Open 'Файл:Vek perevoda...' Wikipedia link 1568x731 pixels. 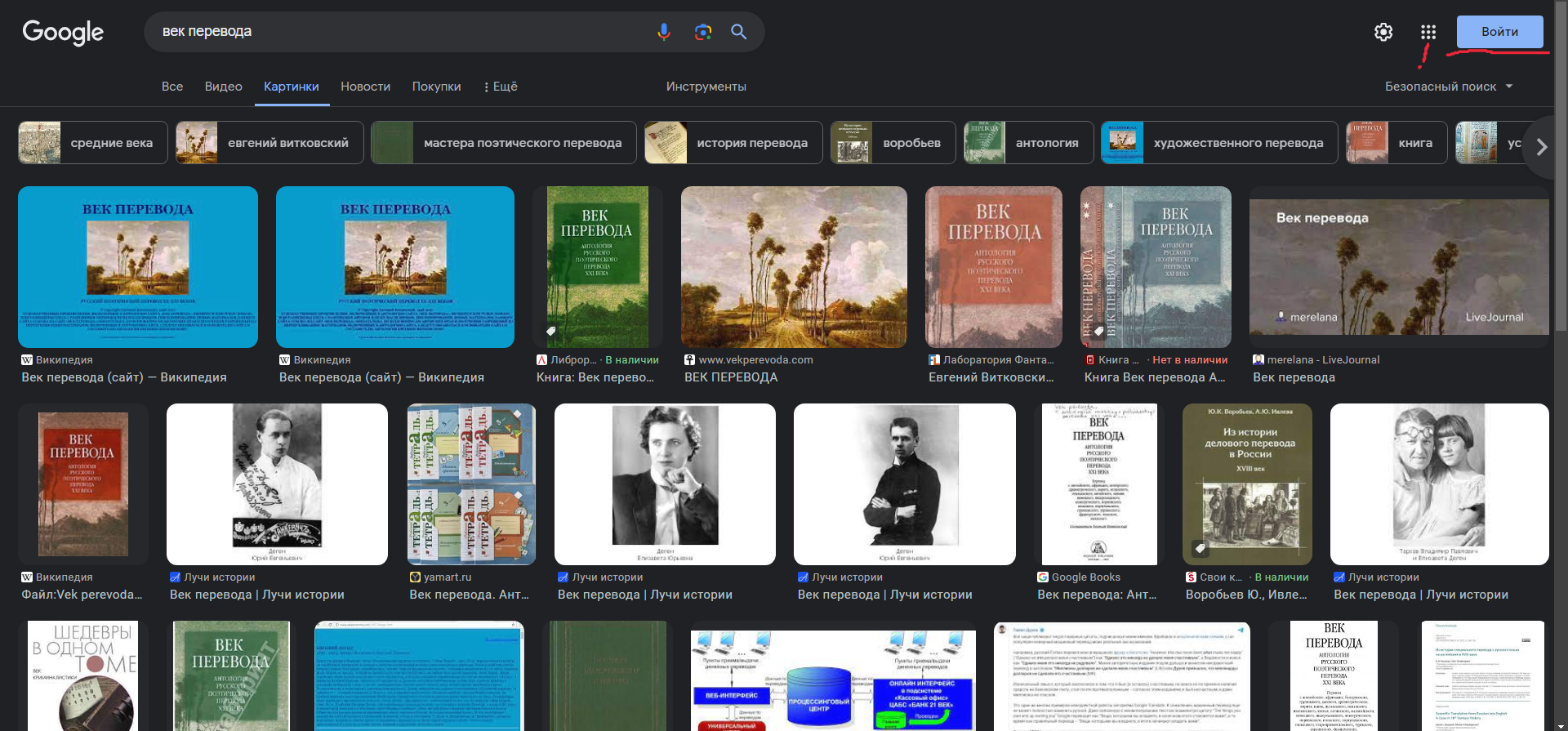click(82, 595)
